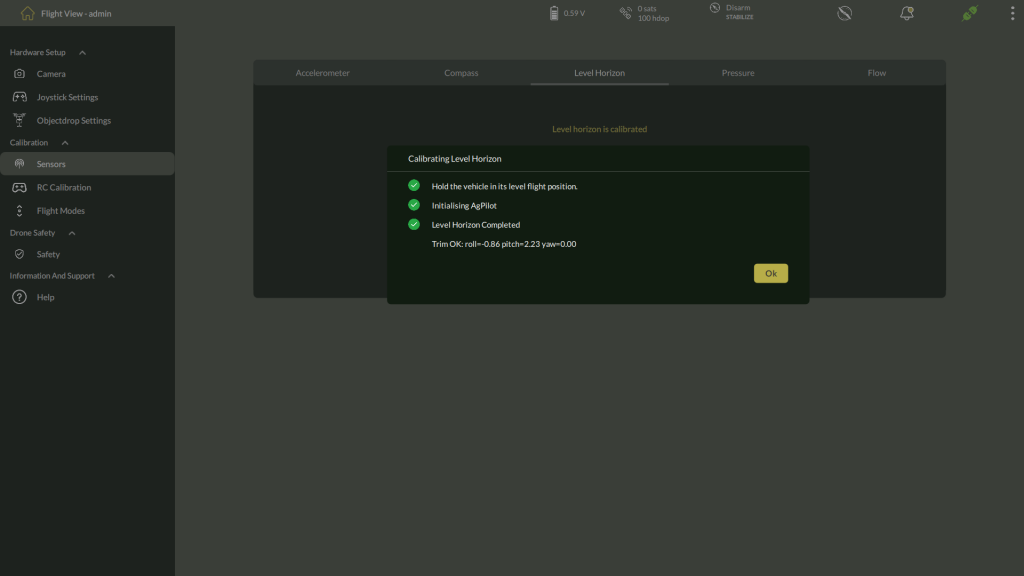Click 'Hold the vehicle in its level' text
This screenshot has width=1024, height=576.
(x=504, y=186)
